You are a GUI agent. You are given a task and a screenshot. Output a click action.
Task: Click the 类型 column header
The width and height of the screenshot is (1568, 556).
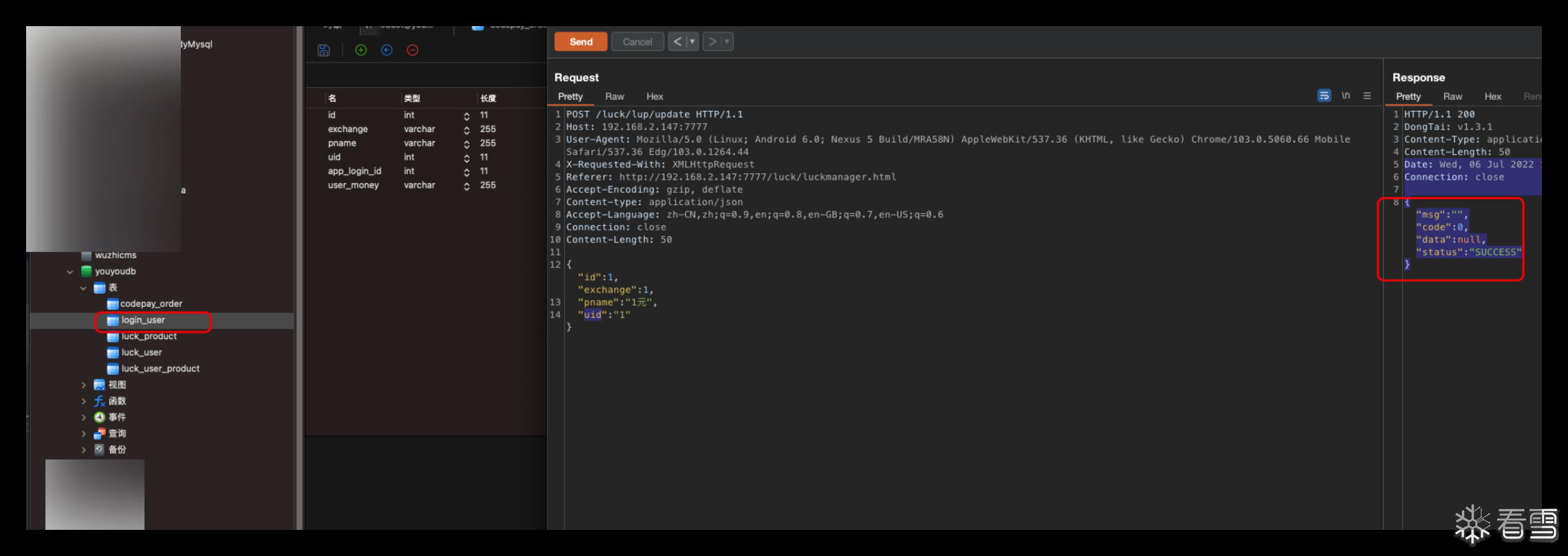coord(412,98)
